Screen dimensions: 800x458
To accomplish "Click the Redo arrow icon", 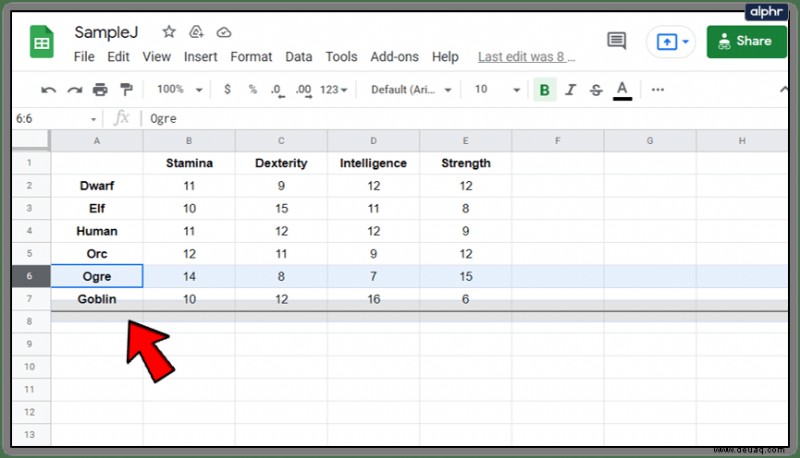I will 74,90.
